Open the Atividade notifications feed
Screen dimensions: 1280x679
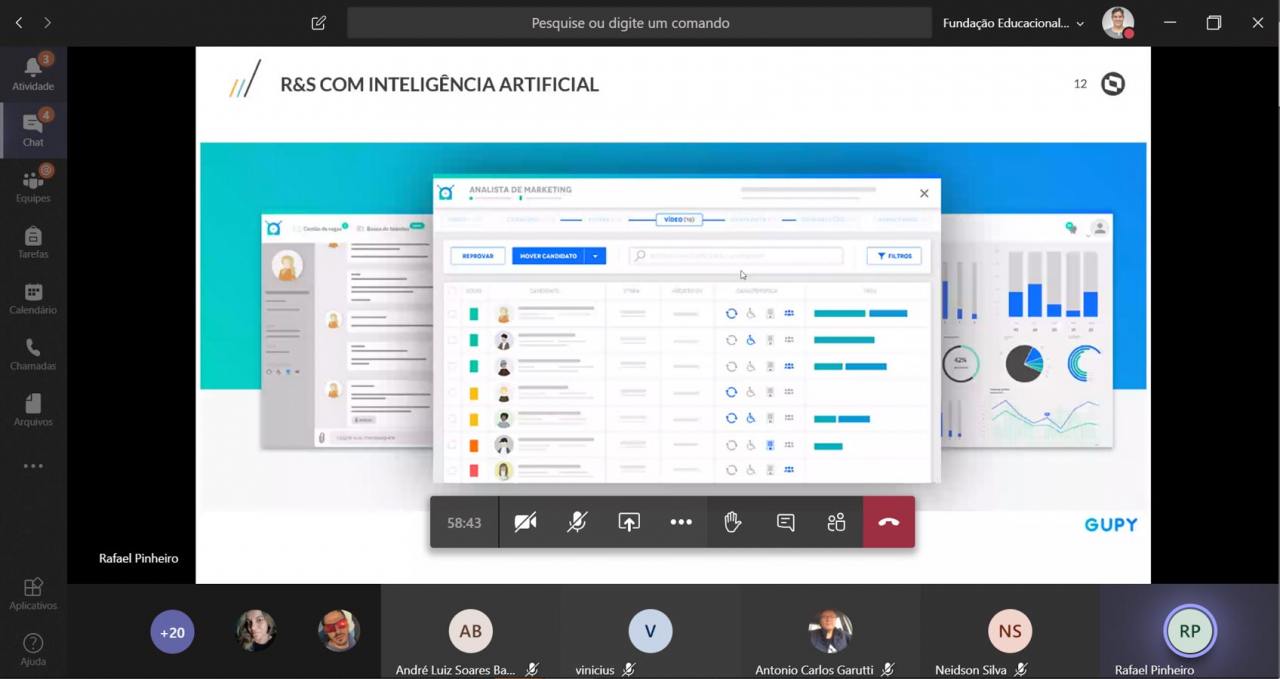point(33,73)
